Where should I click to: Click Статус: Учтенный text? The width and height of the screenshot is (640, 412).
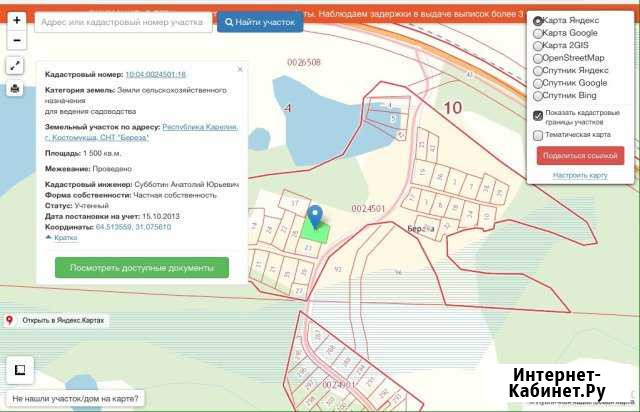click(x=77, y=205)
